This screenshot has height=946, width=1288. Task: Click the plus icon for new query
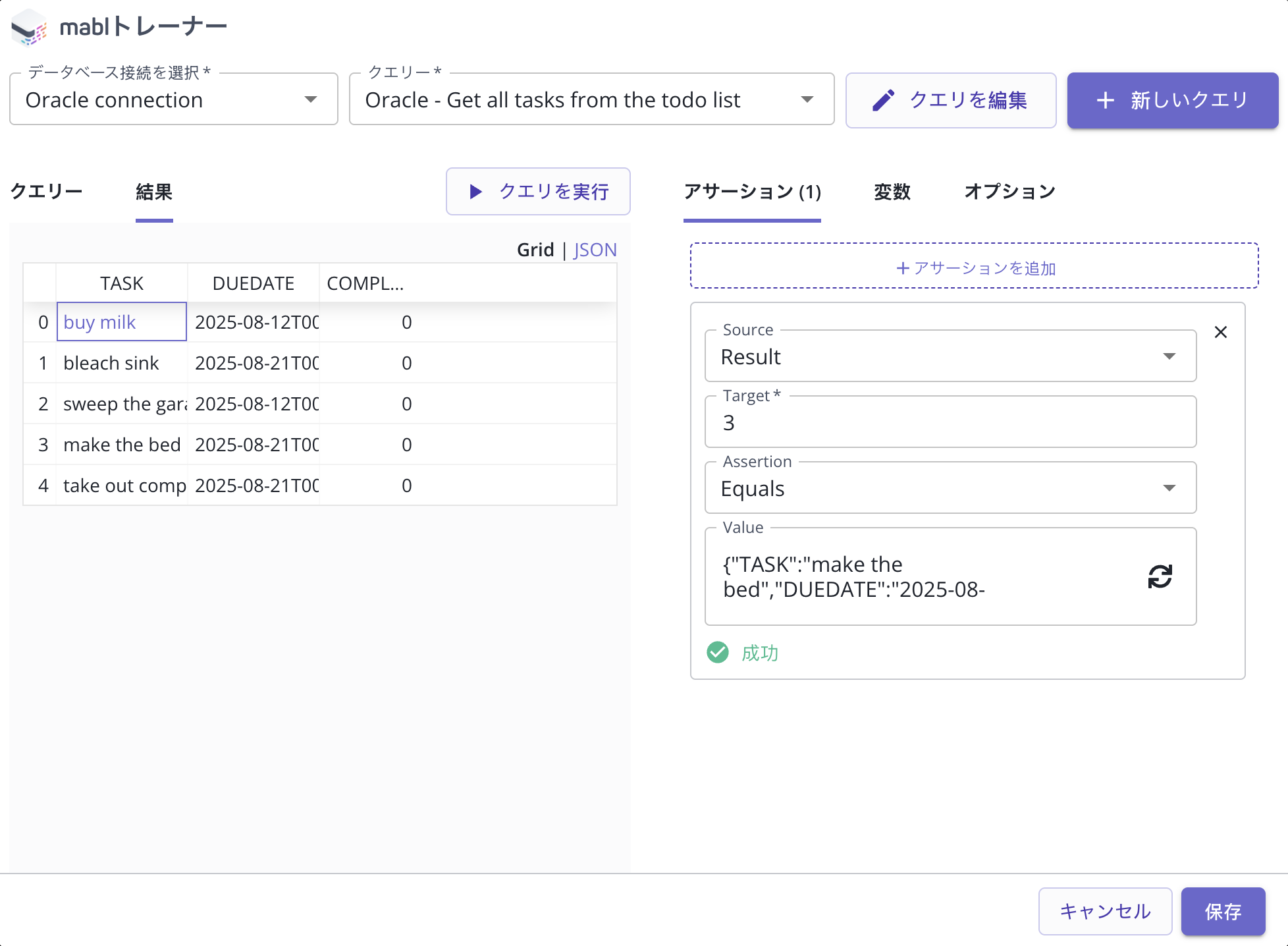tap(1105, 100)
